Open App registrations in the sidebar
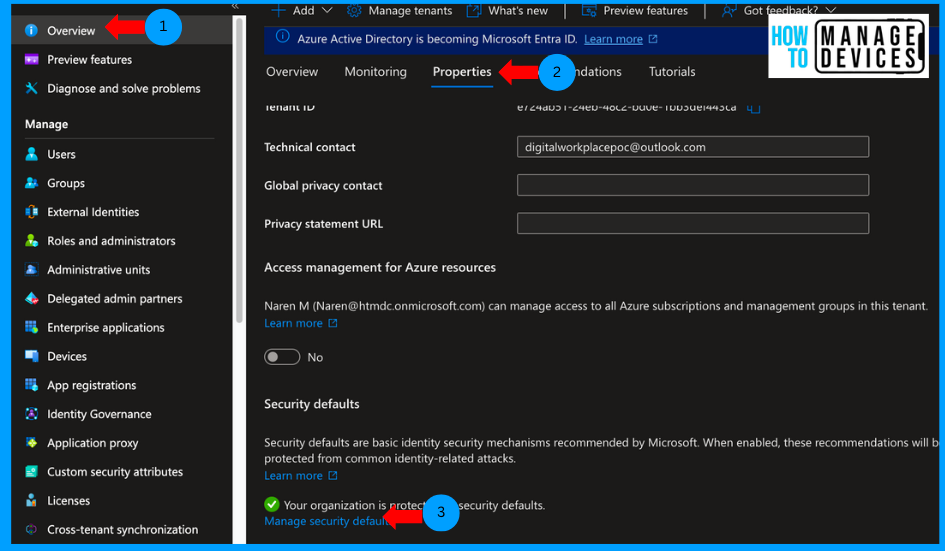 [92, 386]
